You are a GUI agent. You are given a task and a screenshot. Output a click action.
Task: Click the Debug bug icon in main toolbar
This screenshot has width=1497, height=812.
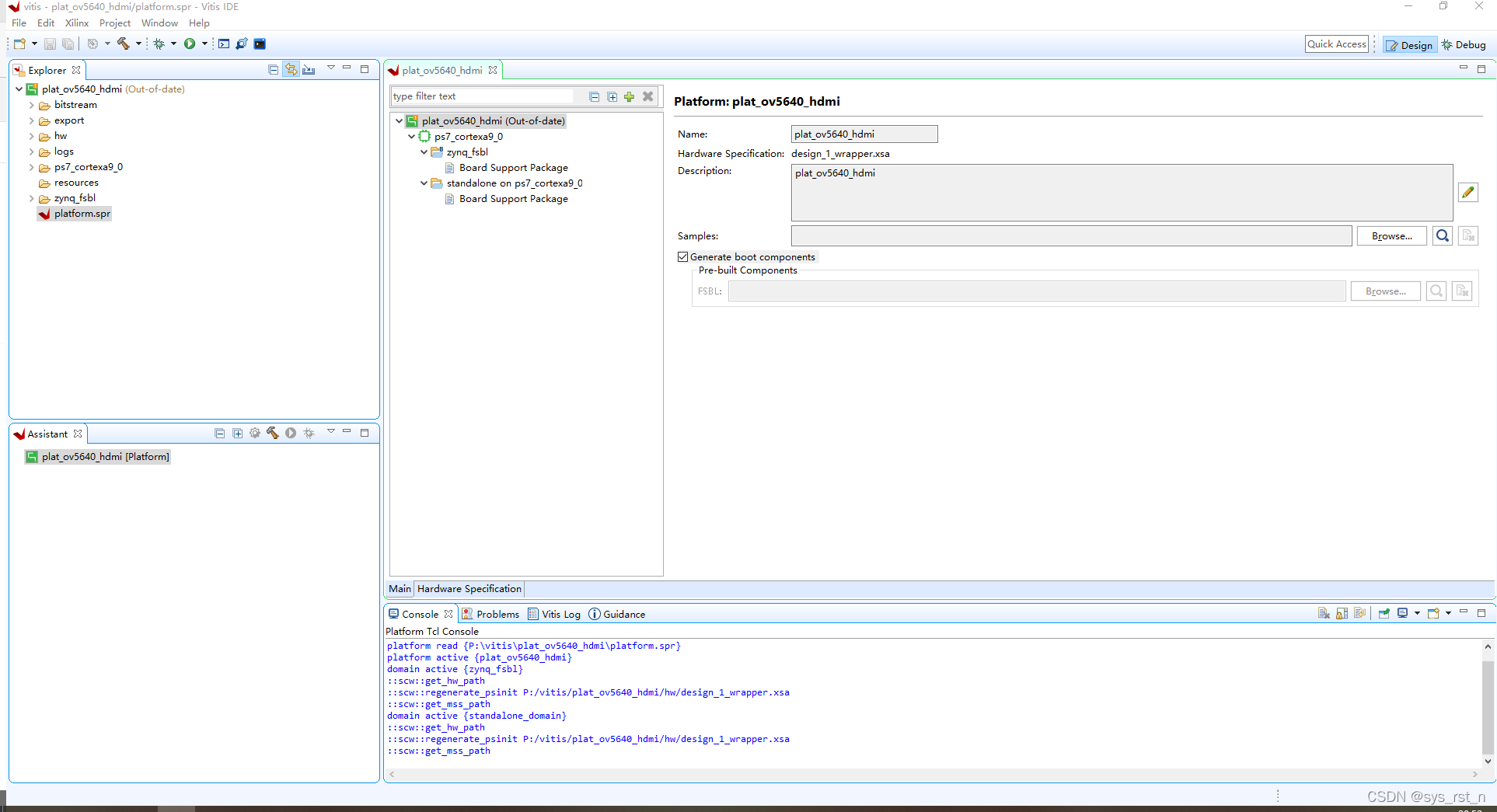(159, 44)
